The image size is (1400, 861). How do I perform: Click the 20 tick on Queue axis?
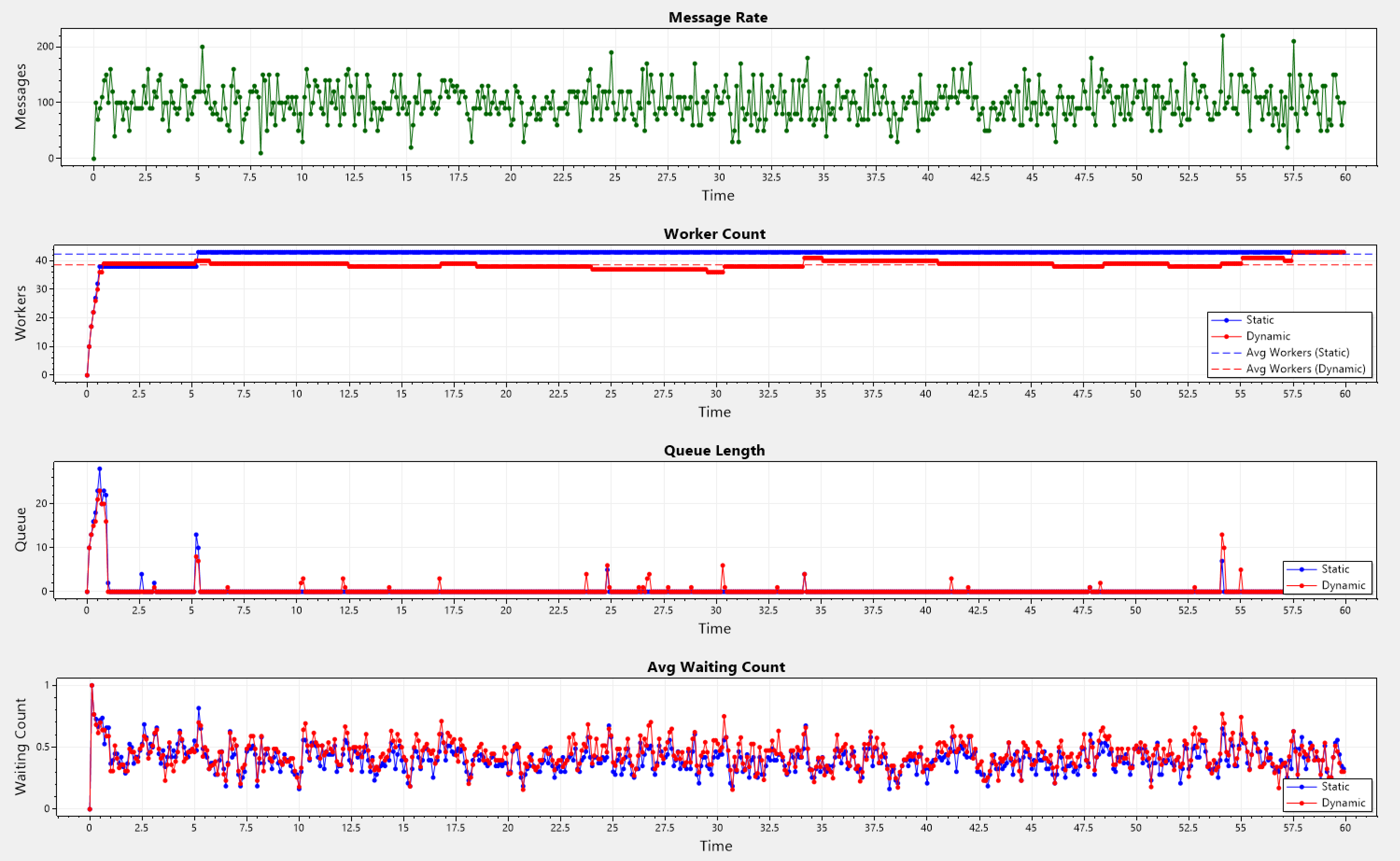coord(42,504)
